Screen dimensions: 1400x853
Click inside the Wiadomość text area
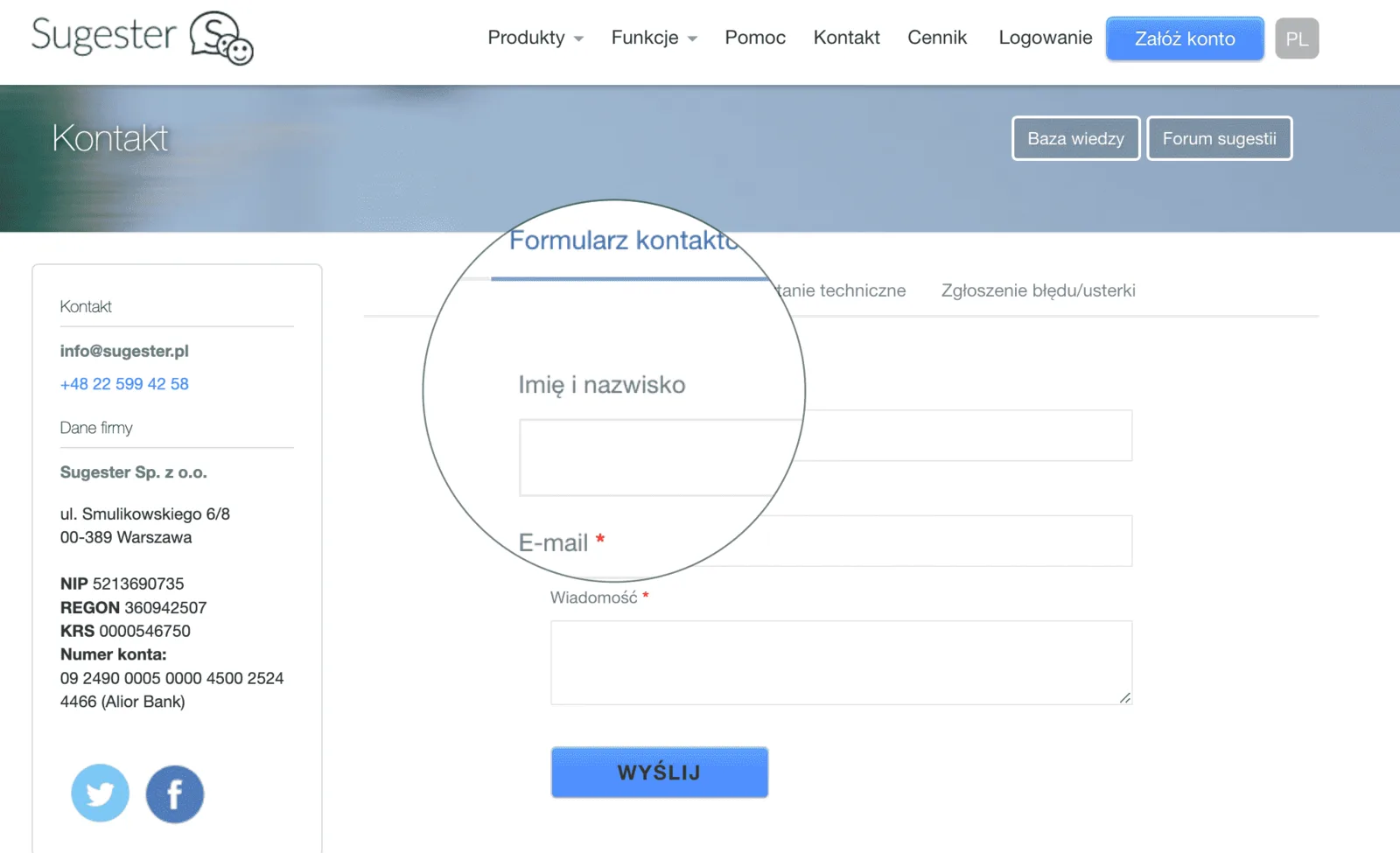[x=841, y=662]
